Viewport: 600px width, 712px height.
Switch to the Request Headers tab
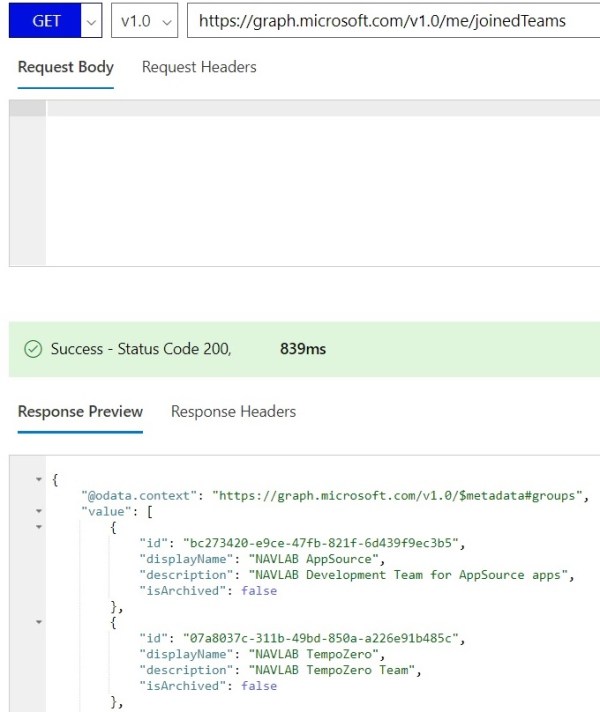tap(199, 67)
